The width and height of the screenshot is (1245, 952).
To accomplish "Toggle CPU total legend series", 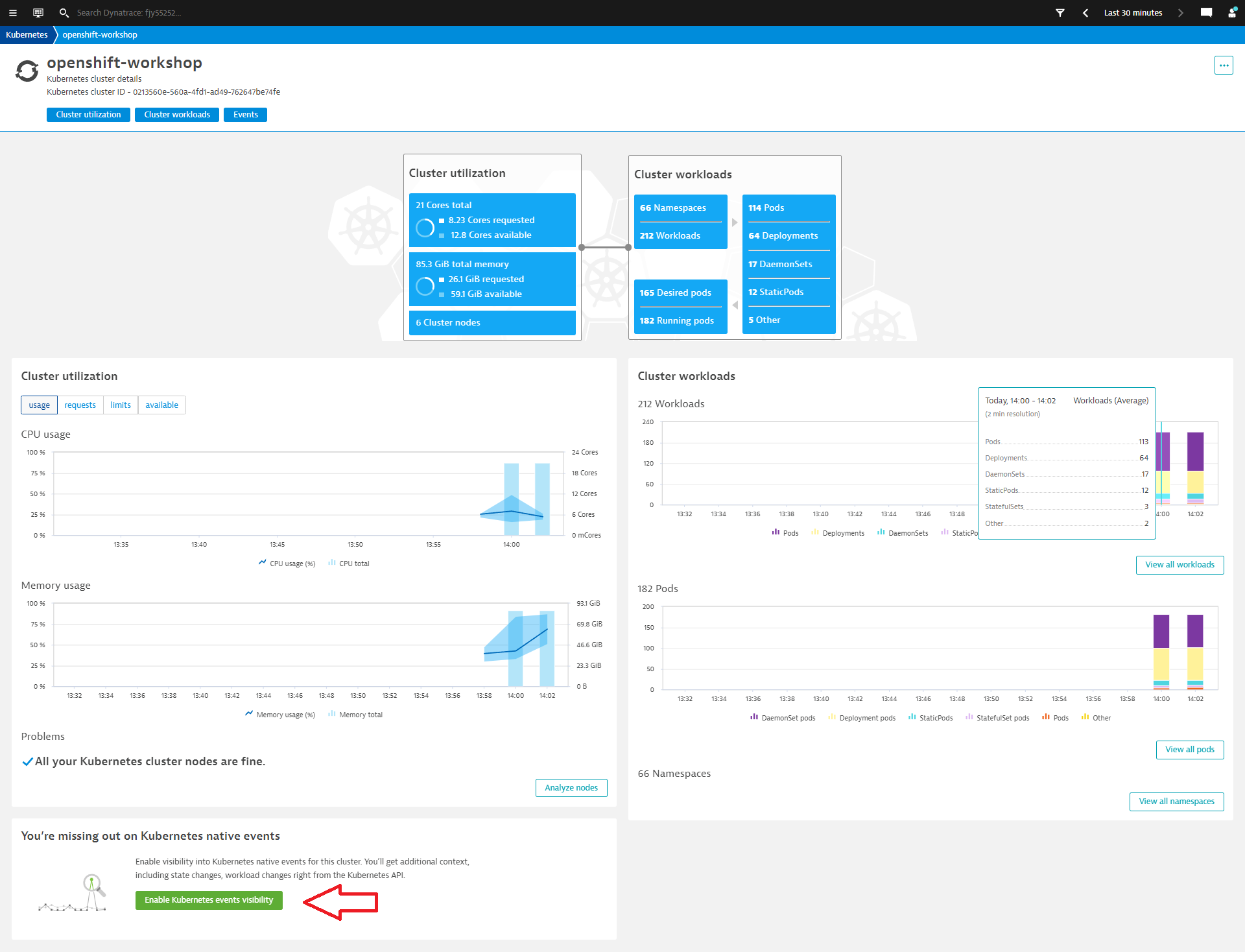I will [x=349, y=564].
